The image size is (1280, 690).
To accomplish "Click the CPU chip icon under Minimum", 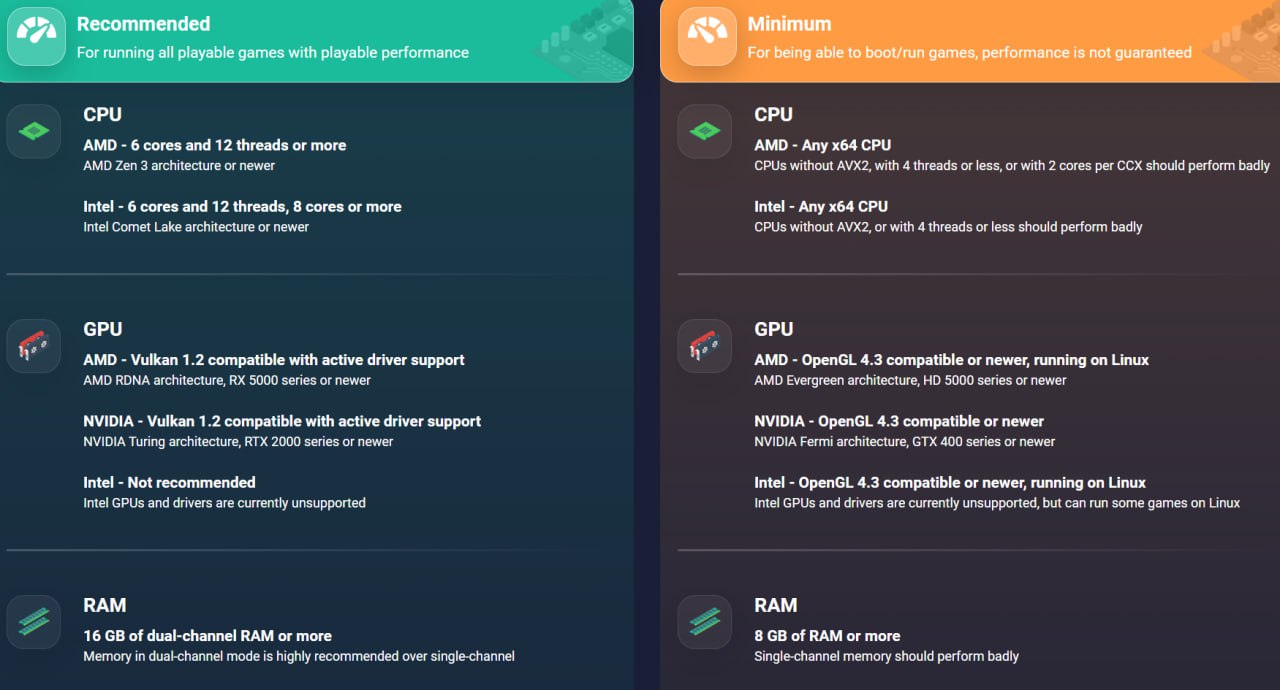I will pyautogui.click(x=705, y=131).
